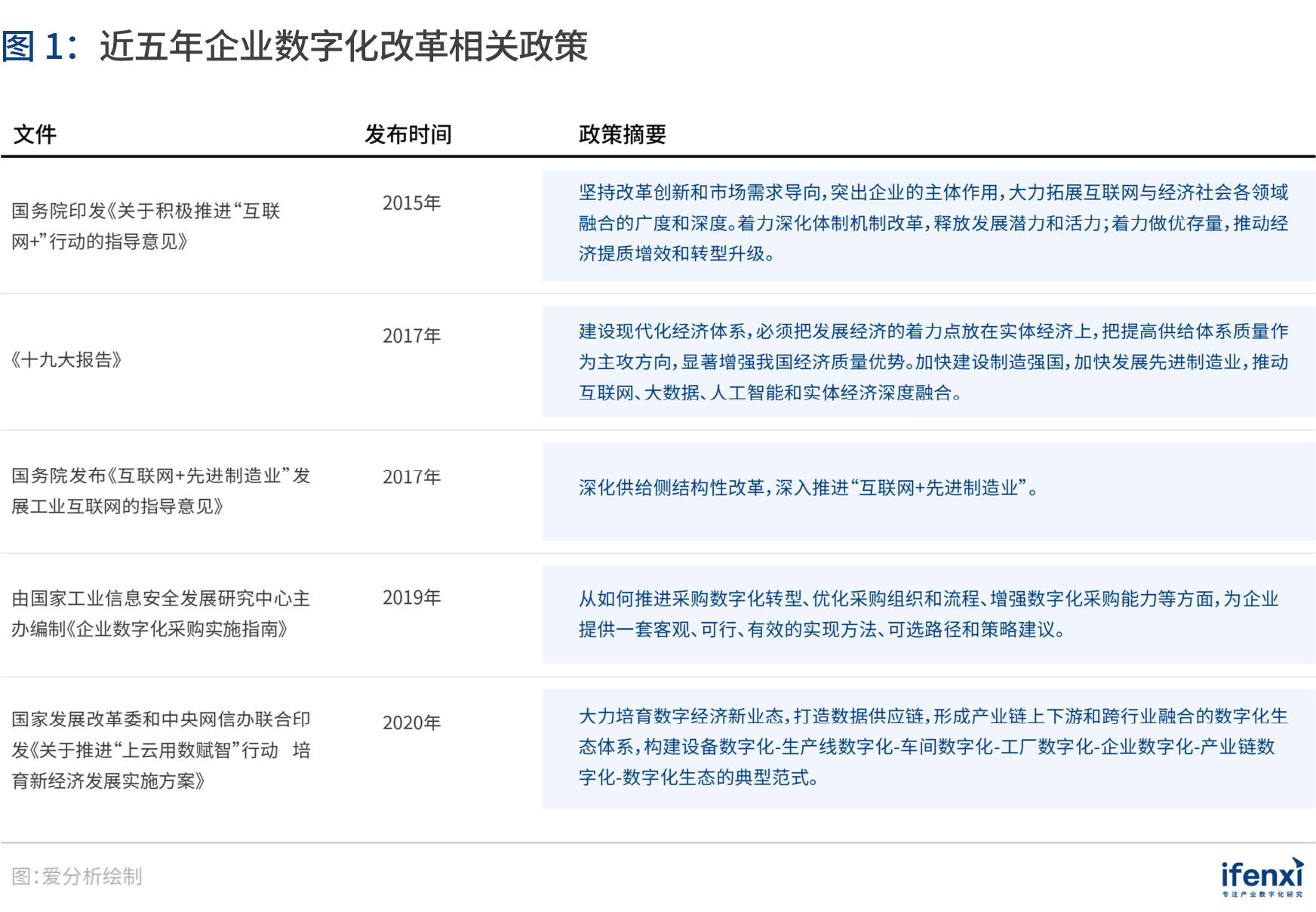The height and width of the screenshot is (912, 1316).
Task: Click the ifenxi logo
Action: point(1262,877)
